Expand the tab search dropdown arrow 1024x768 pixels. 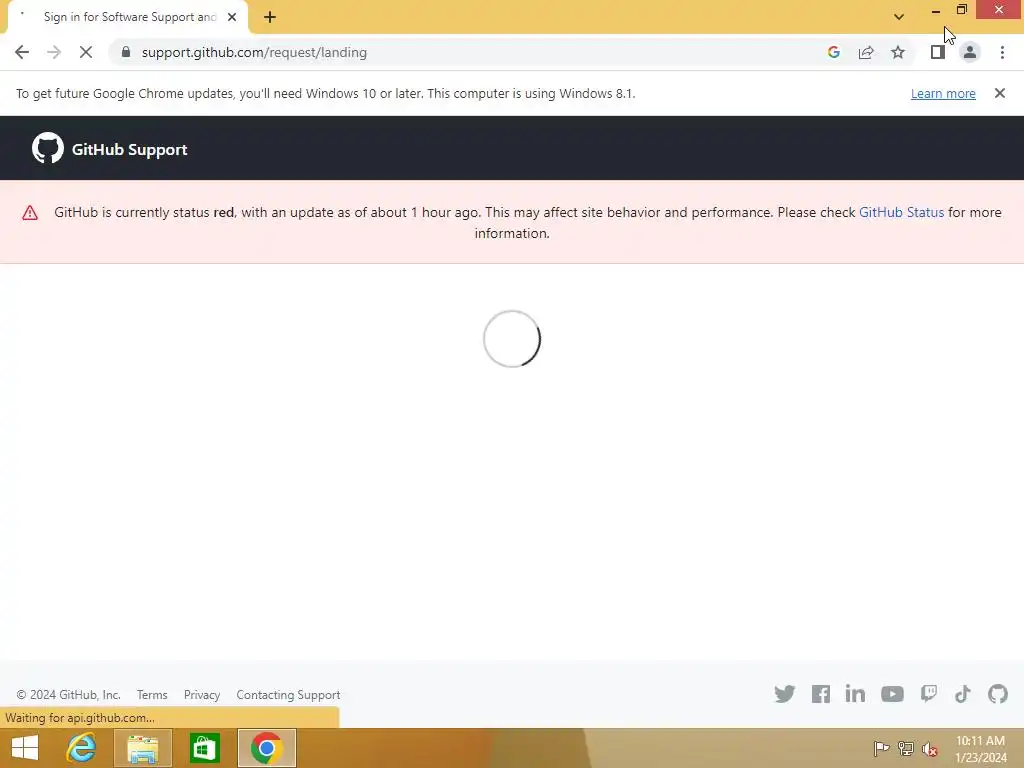(x=899, y=17)
